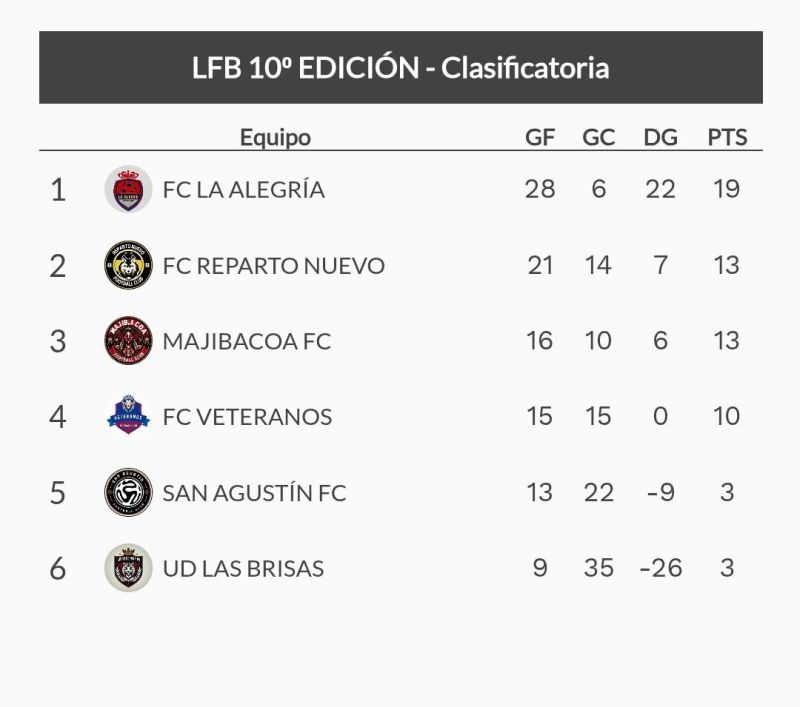The image size is (800, 707).
Task: Open the UD Las Brisas team crest
Action: click(128, 568)
